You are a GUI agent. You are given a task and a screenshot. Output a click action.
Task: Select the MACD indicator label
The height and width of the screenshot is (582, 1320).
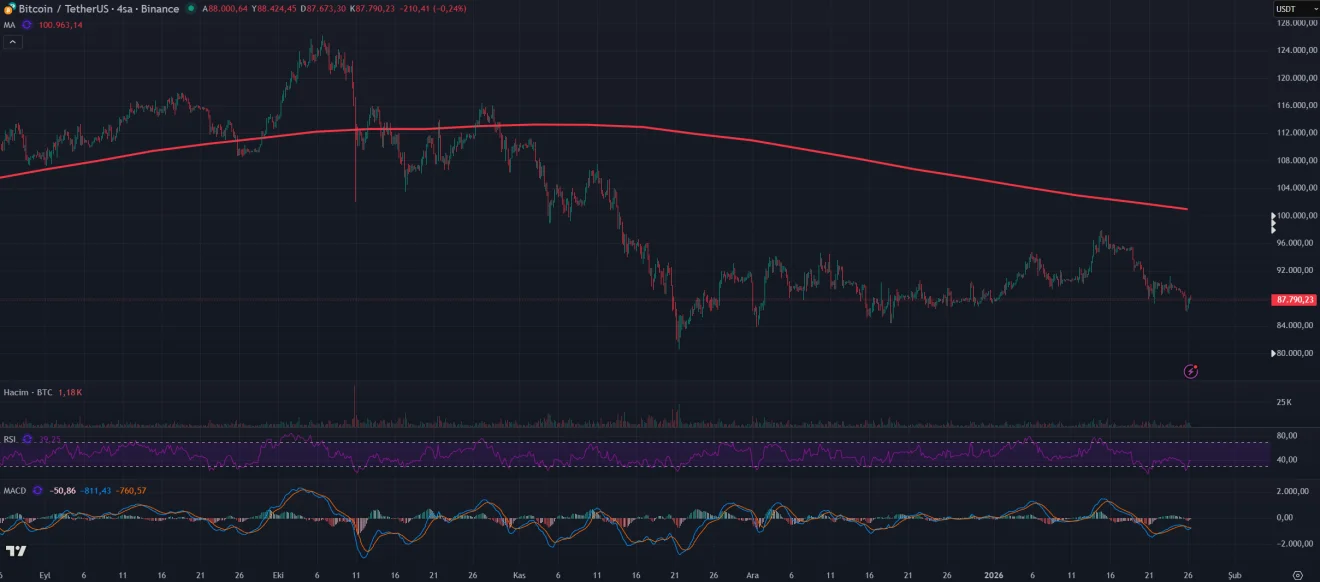pos(14,491)
